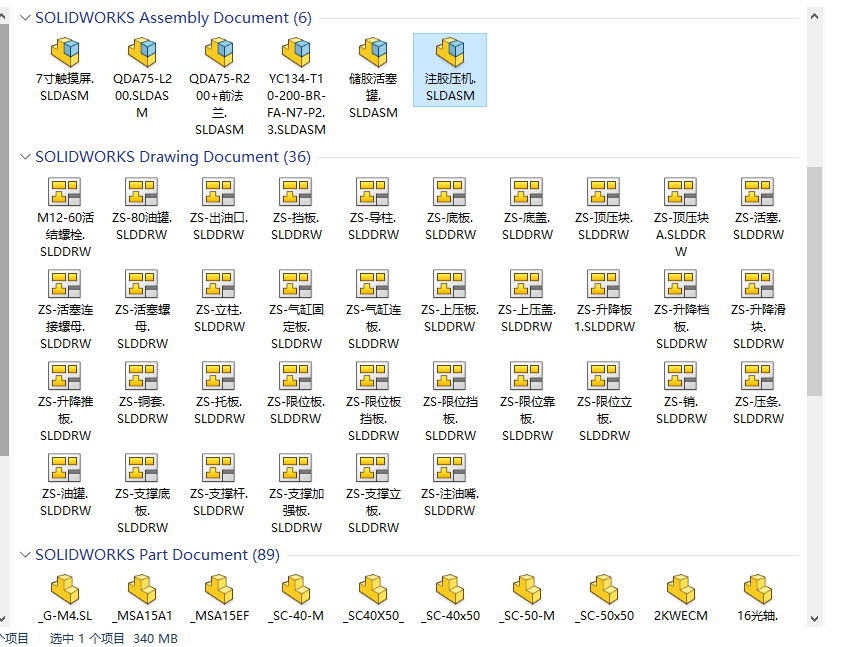Click the SOLIDWORKS Drawing Document (36) header text
Image resolution: width=842 pixels, height=647 pixels.
click(x=172, y=157)
